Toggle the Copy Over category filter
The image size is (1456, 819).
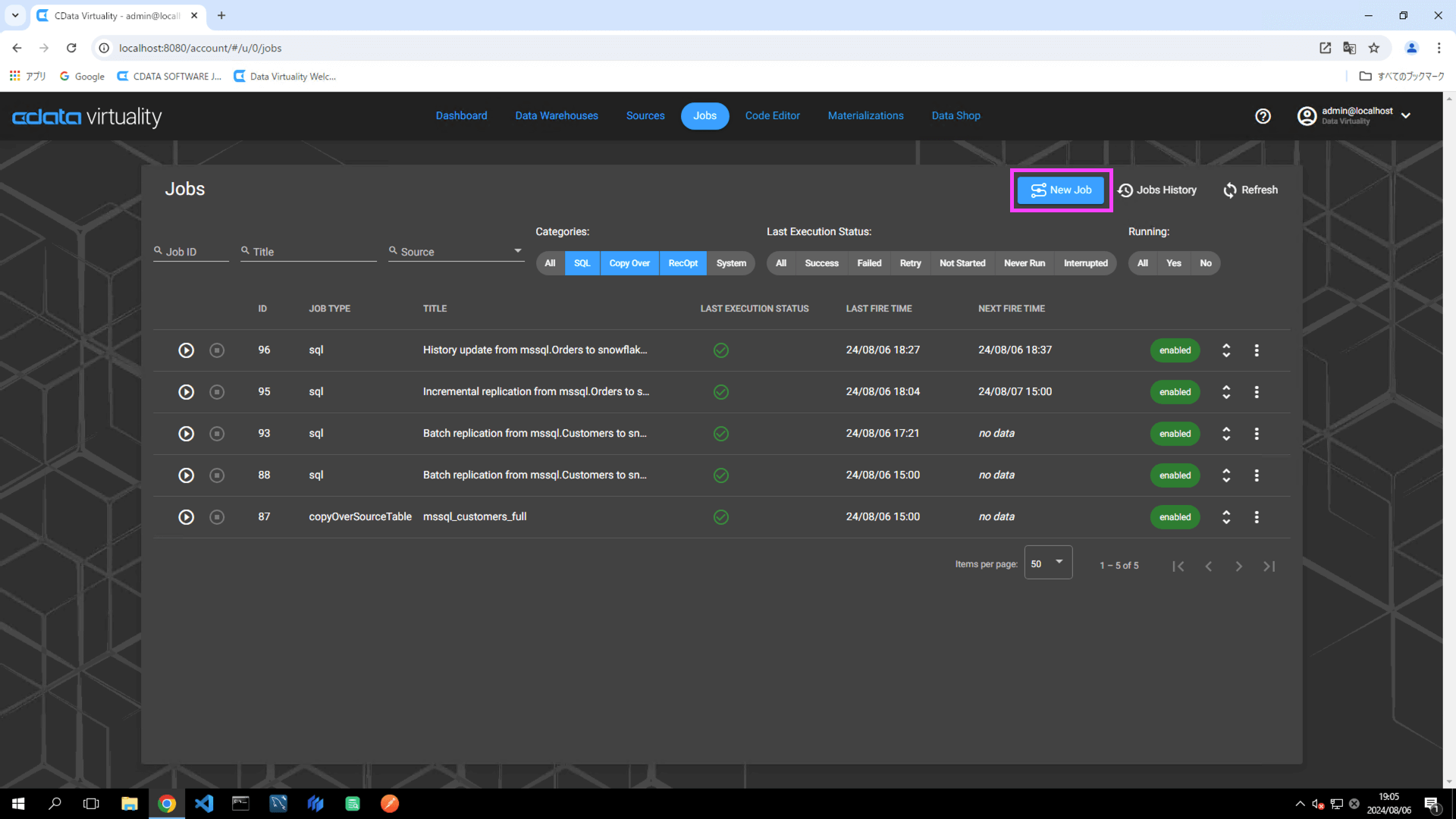pyautogui.click(x=629, y=263)
